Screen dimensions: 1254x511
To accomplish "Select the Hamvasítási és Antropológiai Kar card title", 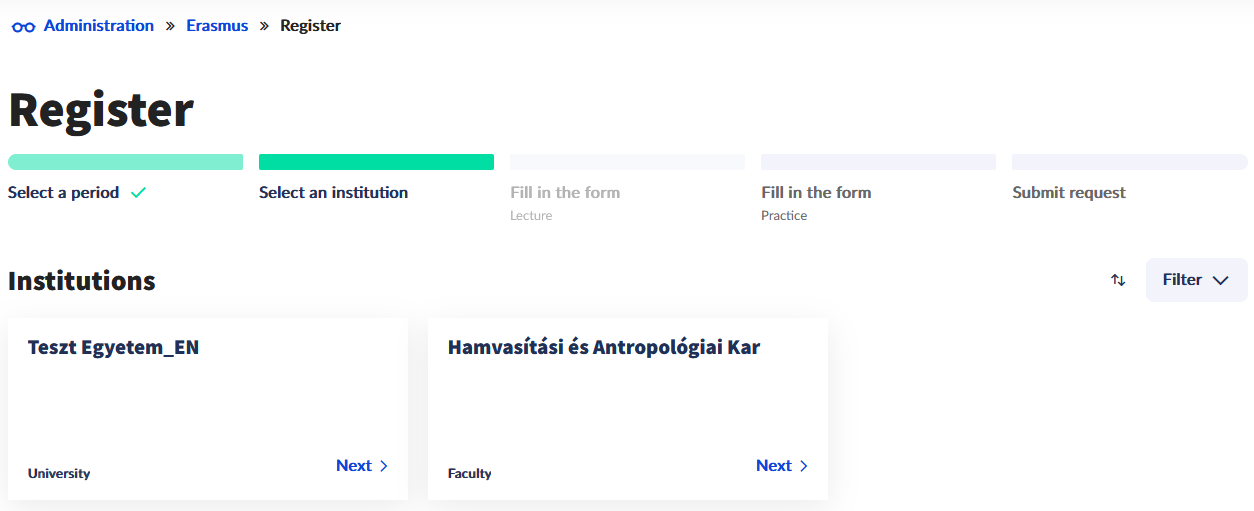I will [x=604, y=348].
